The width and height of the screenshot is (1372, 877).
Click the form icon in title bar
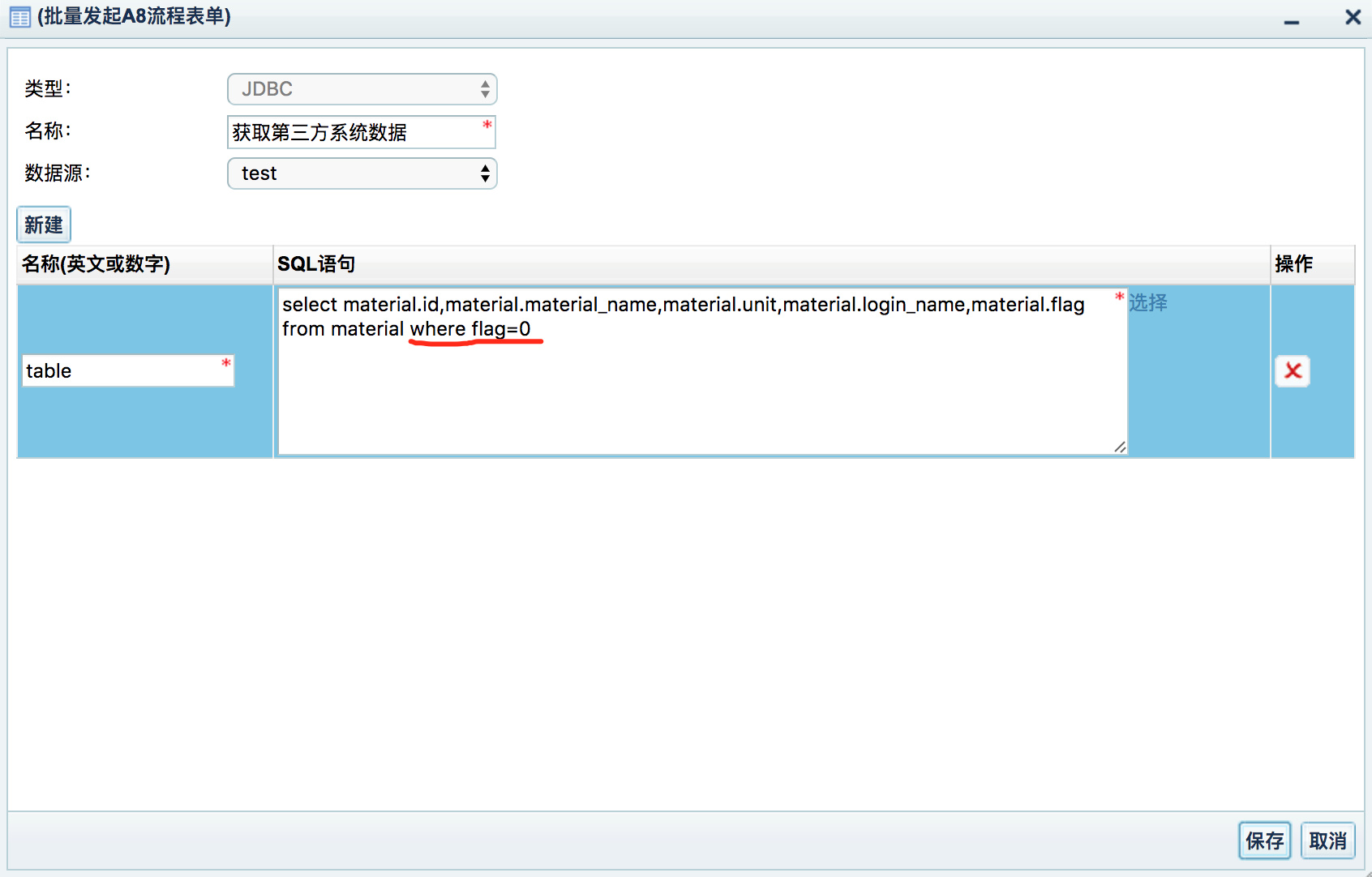click(19, 17)
